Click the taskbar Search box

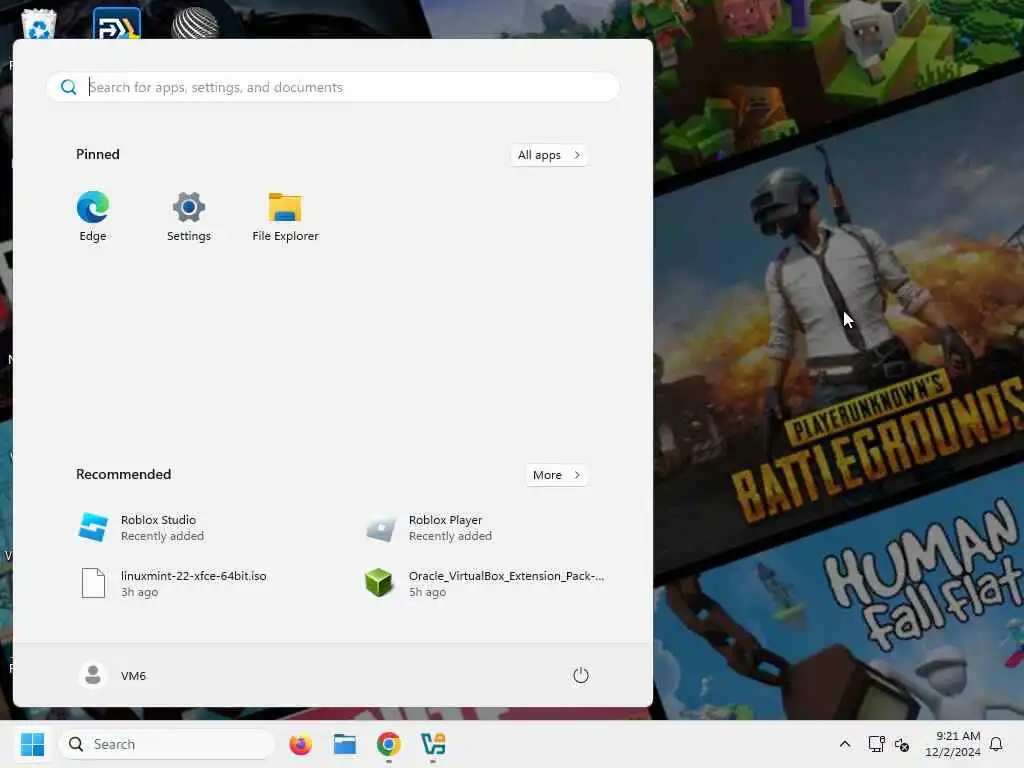[167, 744]
